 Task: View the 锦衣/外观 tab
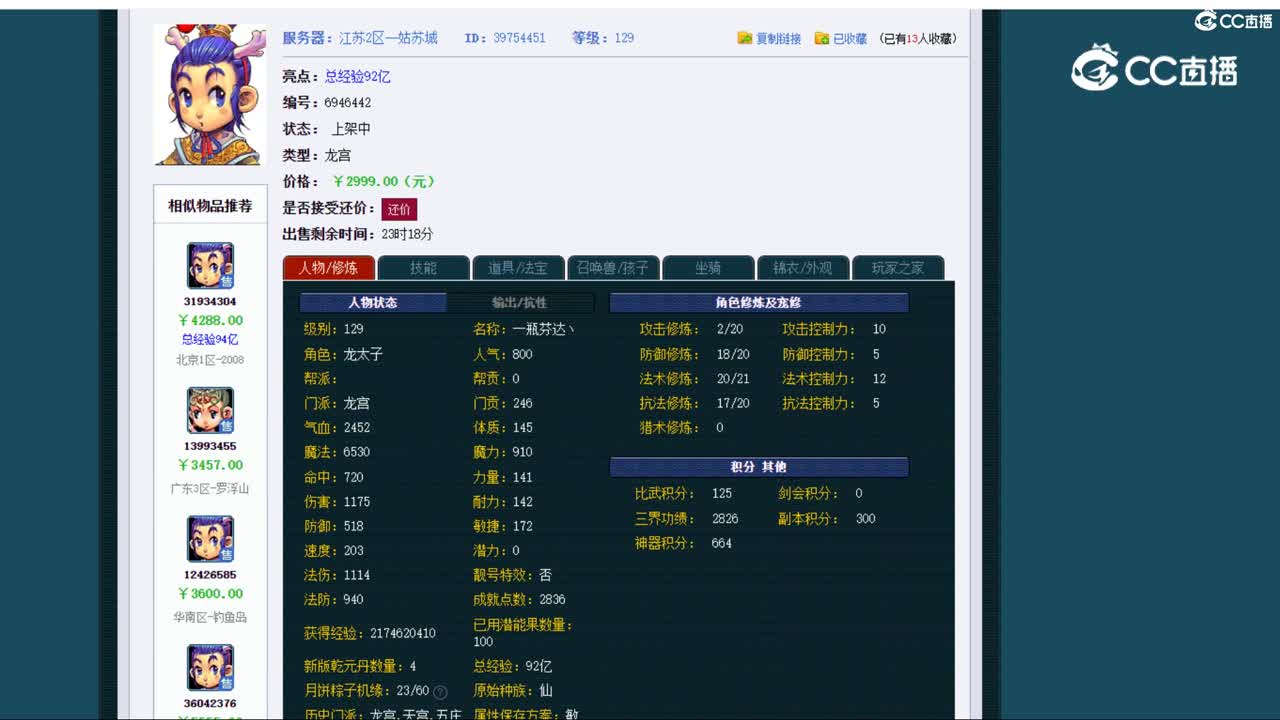pos(802,267)
